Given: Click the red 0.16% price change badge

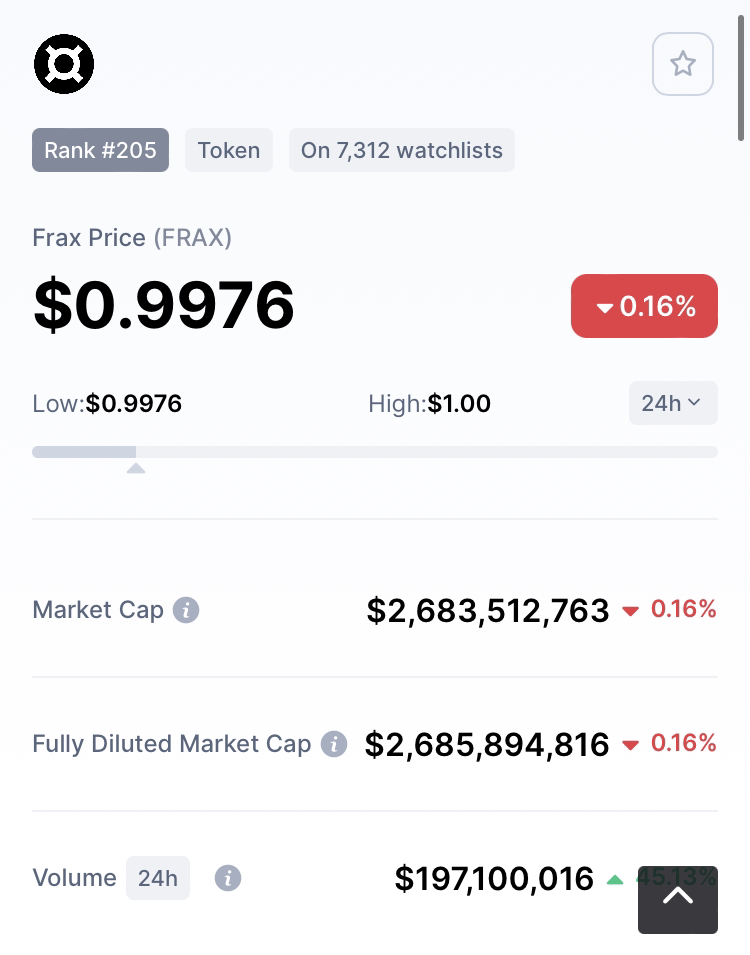Looking at the screenshot, I should (x=644, y=306).
